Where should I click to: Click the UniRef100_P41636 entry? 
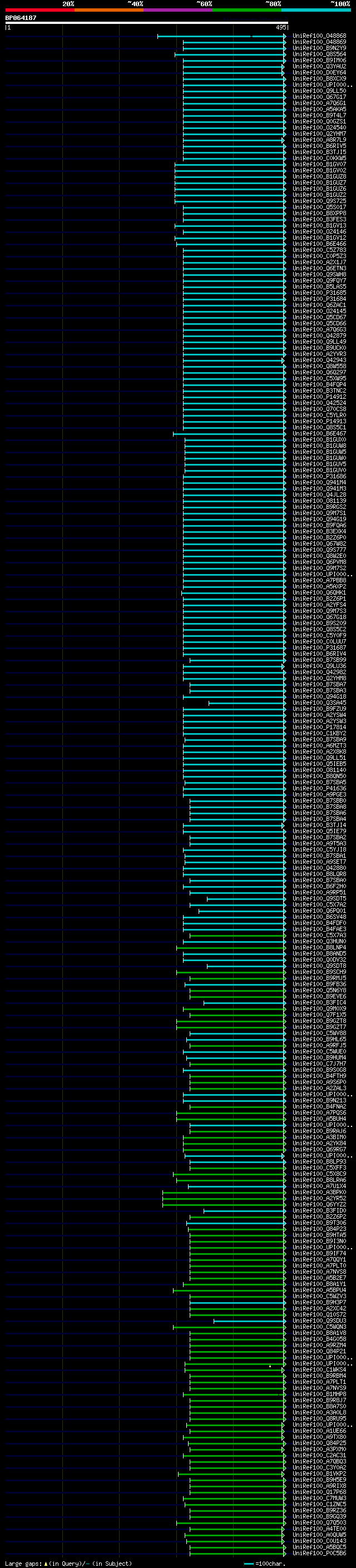click(x=319, y=788)
